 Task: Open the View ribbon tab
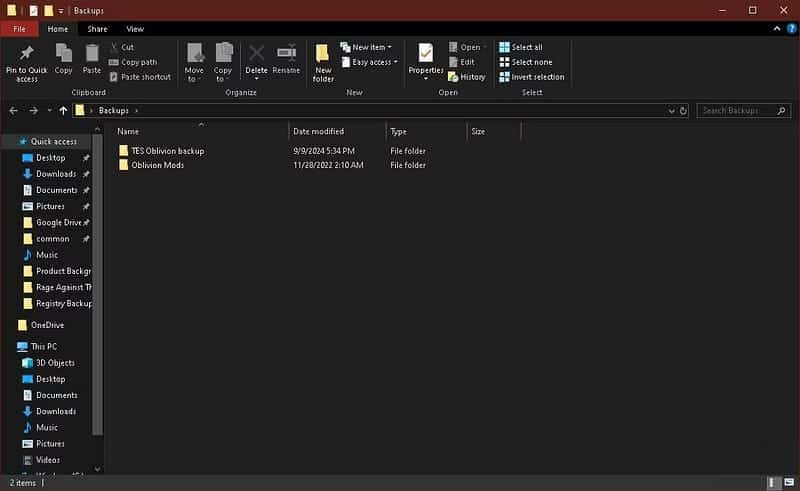pos(135,29)
